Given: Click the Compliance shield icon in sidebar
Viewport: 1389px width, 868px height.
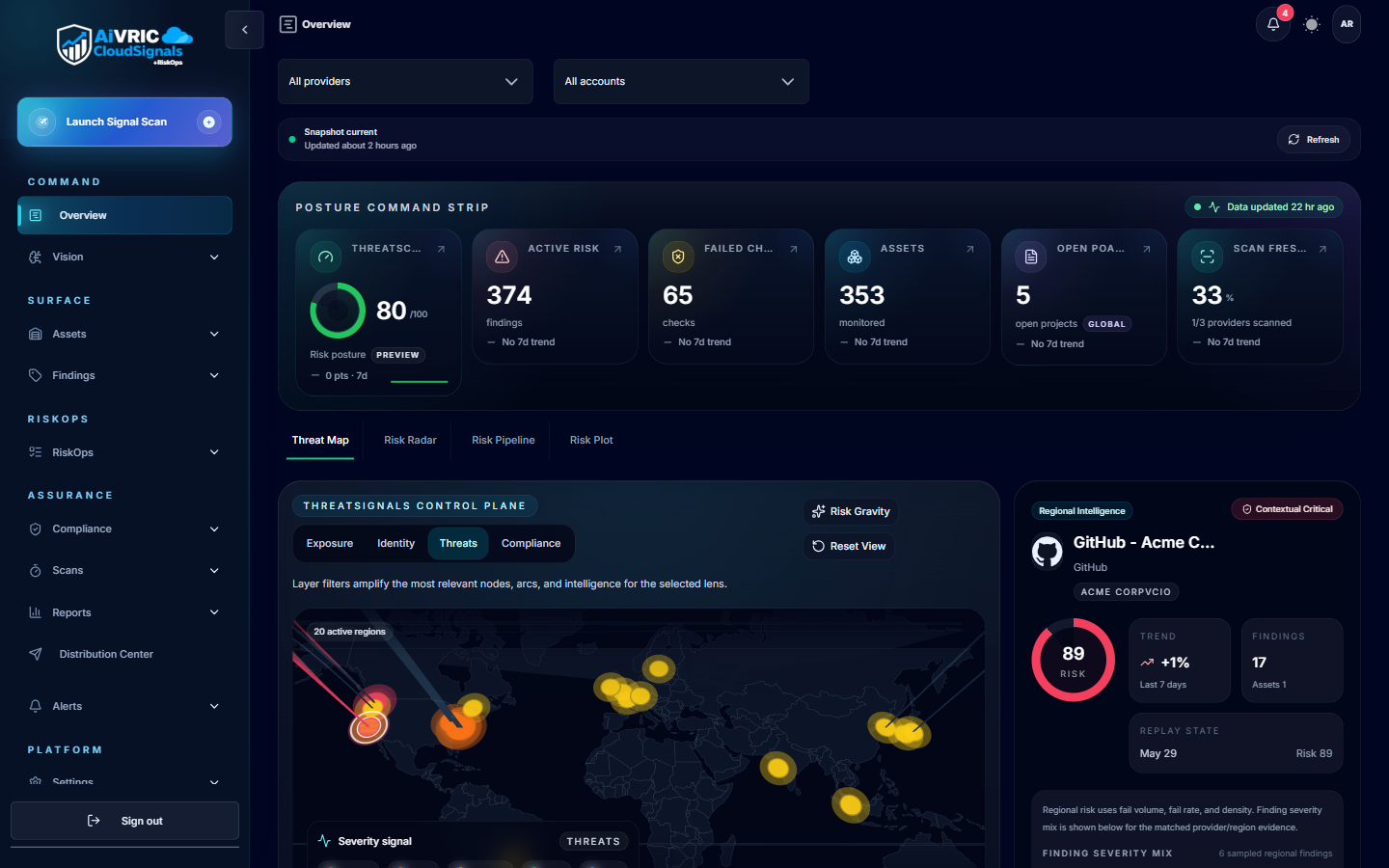Looking at the screenshot, I should pos(36,529).
